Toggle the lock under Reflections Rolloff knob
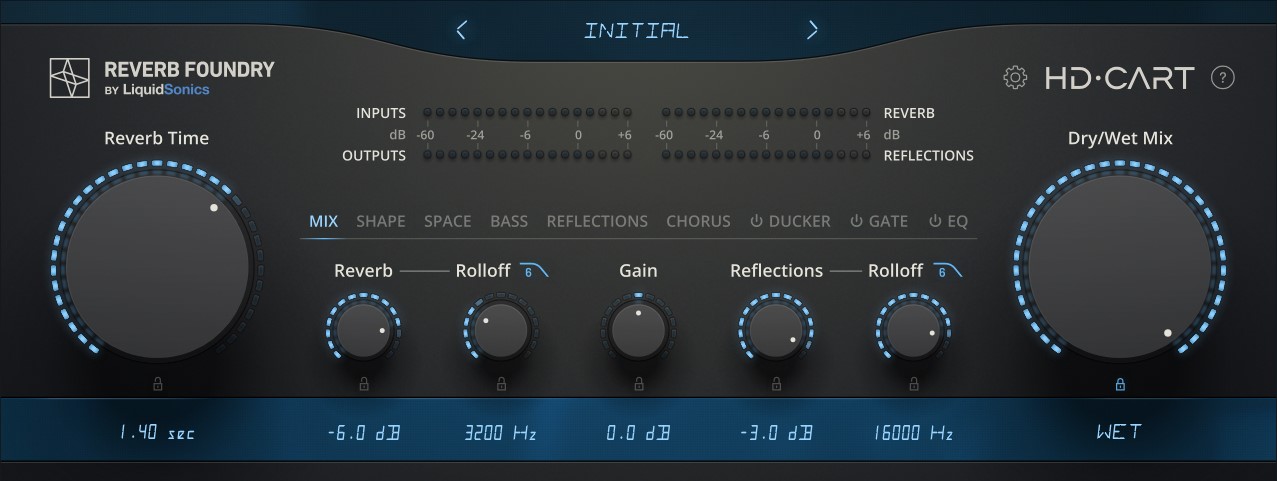 (x=914, y=382)
